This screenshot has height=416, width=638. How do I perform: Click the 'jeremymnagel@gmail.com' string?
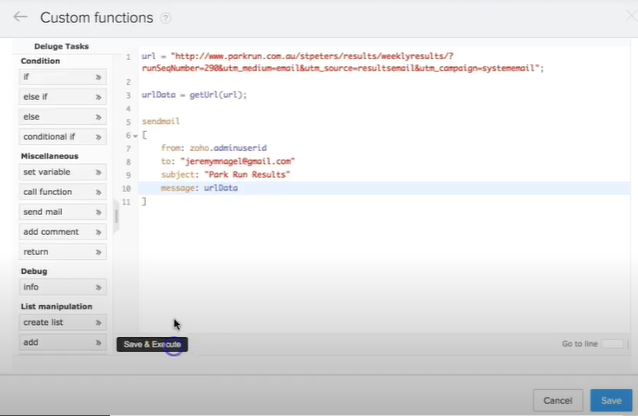click(238, 161)
